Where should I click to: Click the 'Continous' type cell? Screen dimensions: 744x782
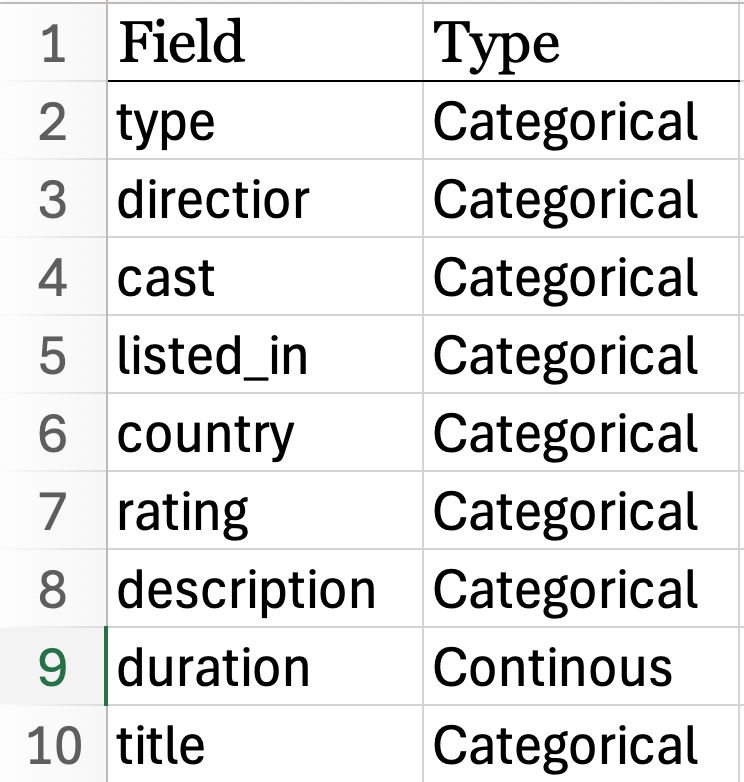[x=582, y=668]
